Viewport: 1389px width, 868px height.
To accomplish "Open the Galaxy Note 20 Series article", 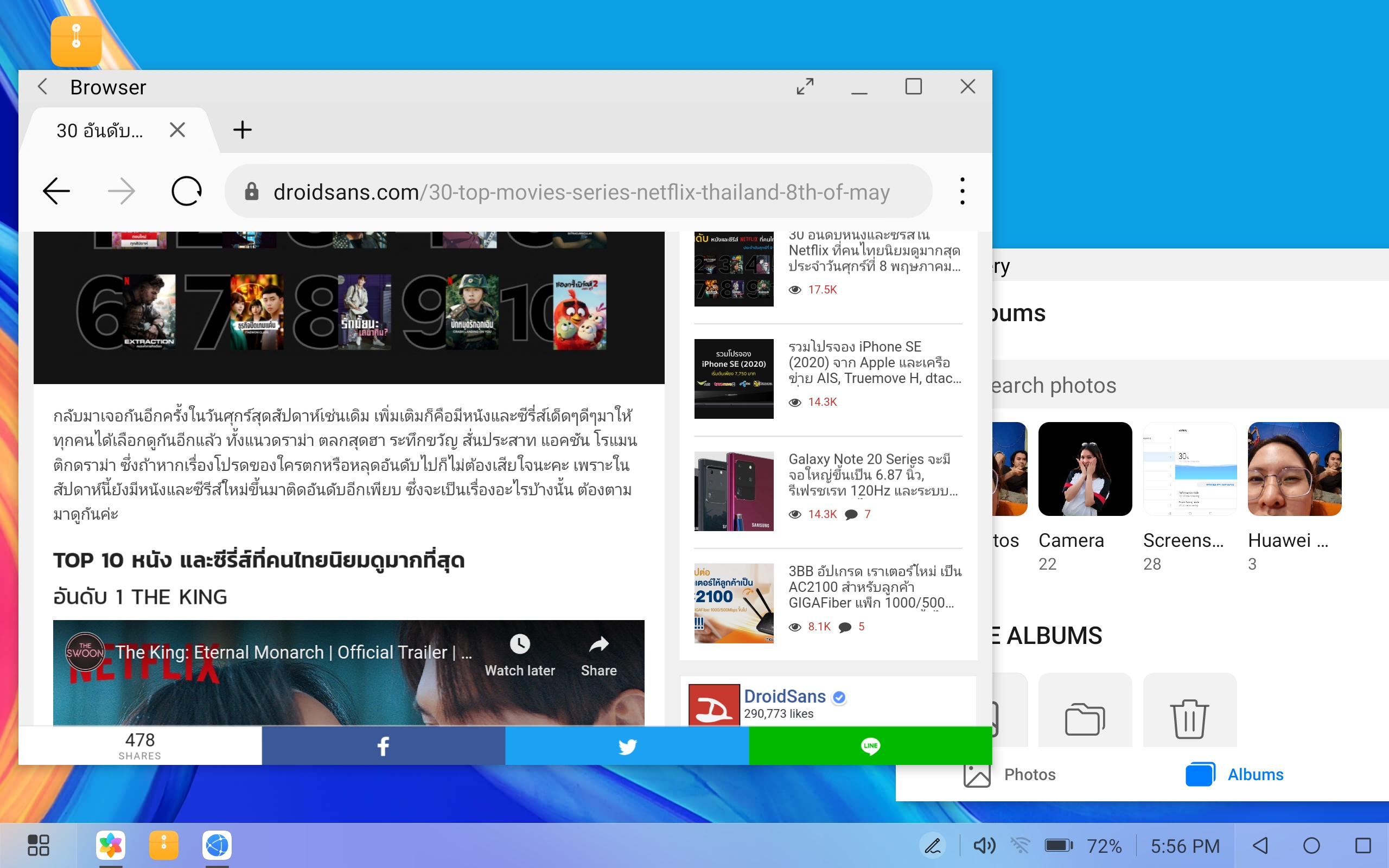I will pos(873,475).
